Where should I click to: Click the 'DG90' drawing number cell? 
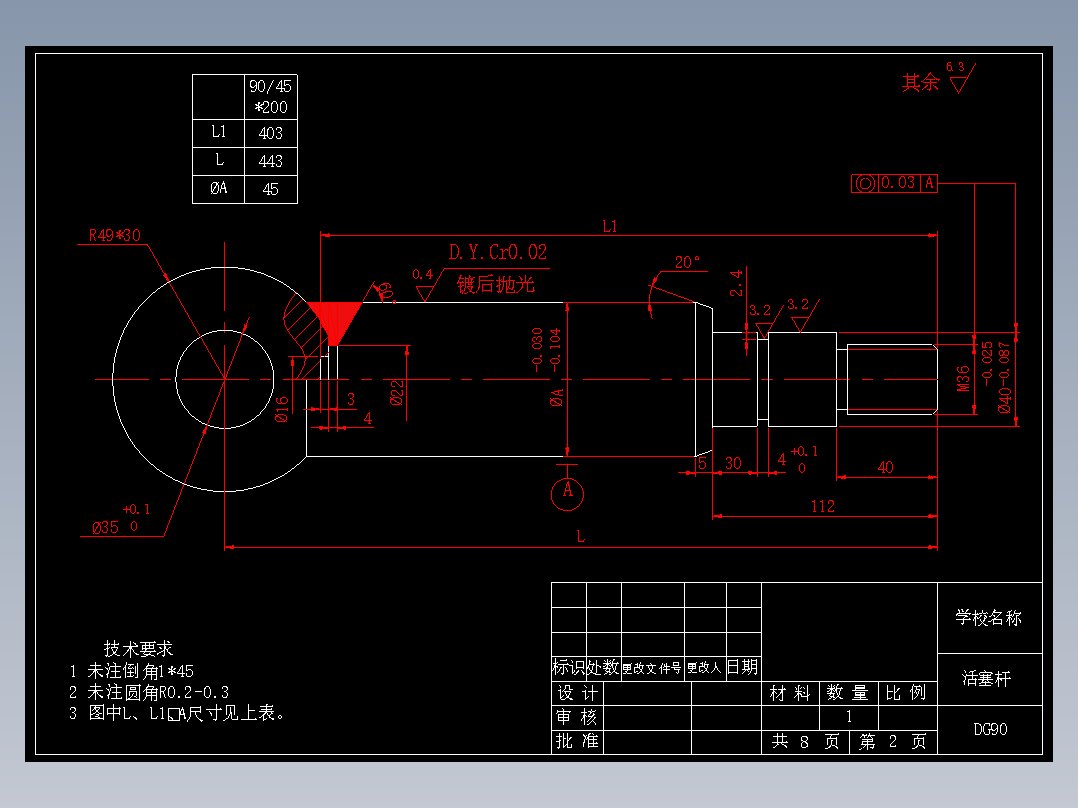pos(990,730)
